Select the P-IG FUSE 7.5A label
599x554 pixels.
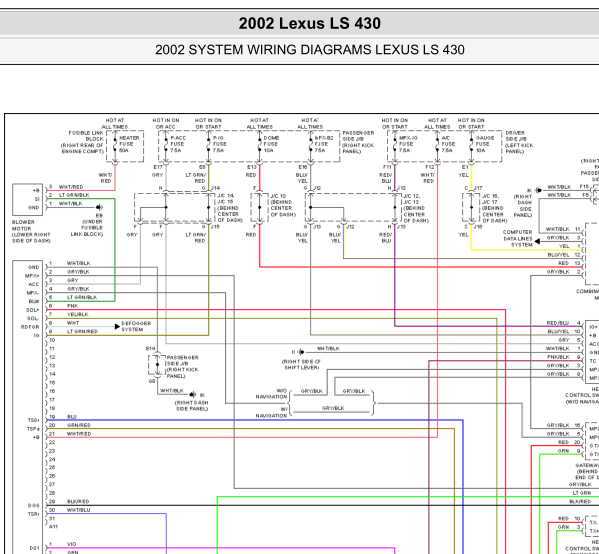click(220, 144)
